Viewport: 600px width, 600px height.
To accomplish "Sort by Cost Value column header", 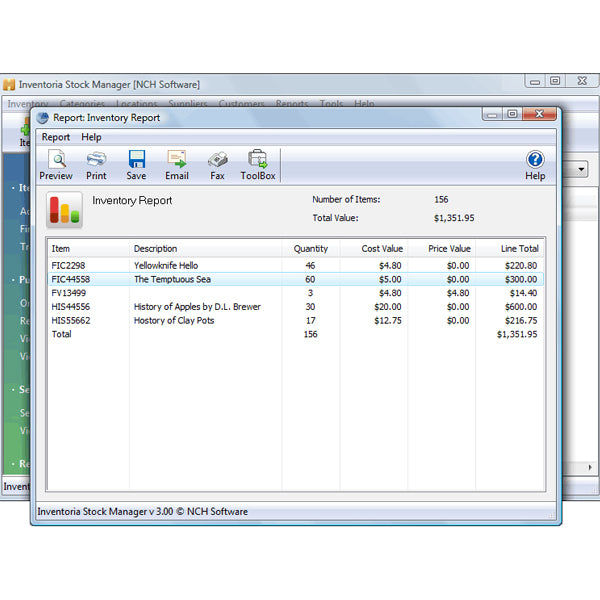I will [x=373, y=249].
